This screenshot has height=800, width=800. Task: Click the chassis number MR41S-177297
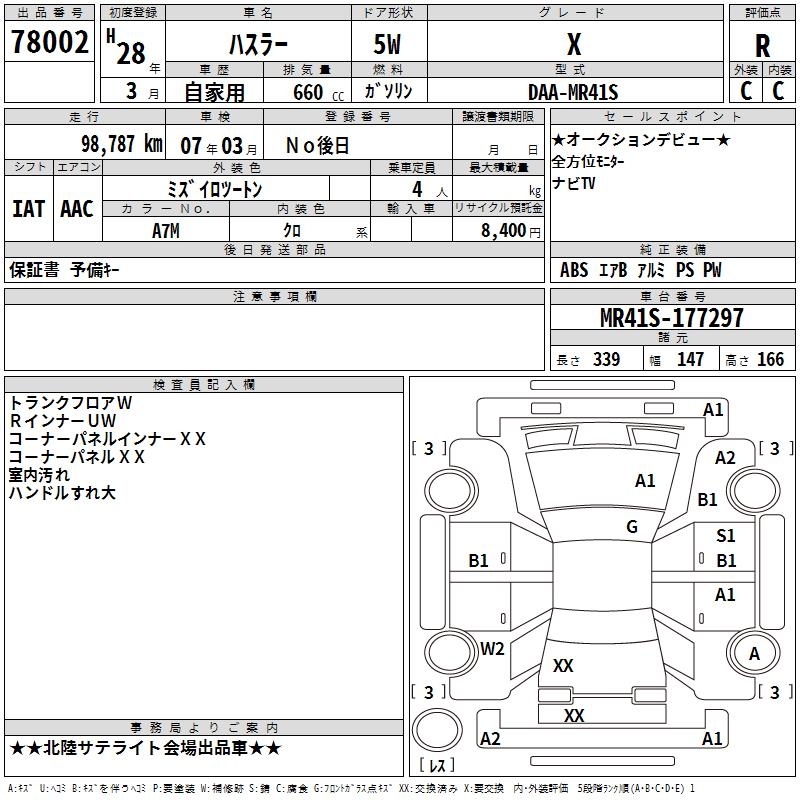click(671, 318)
